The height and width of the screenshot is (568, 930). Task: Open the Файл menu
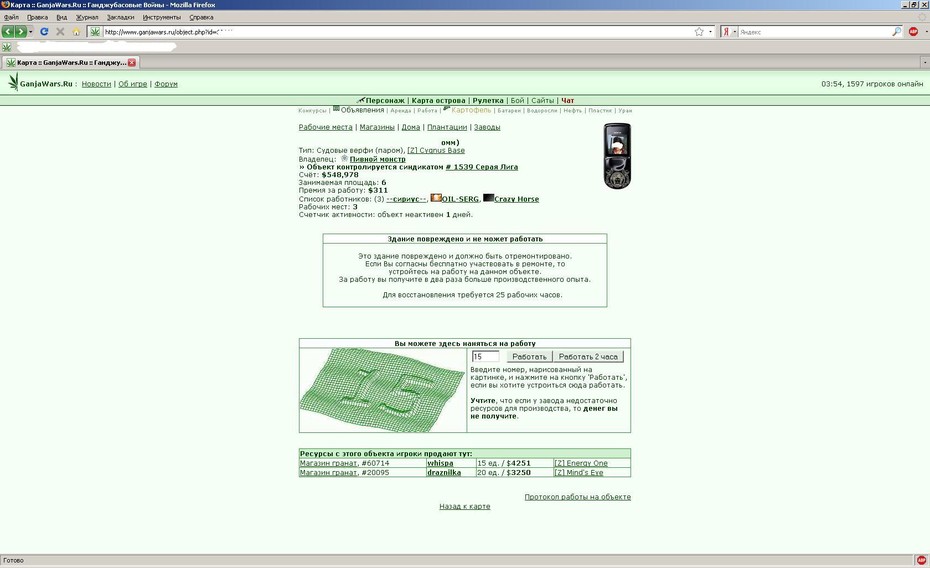(11, 17)
